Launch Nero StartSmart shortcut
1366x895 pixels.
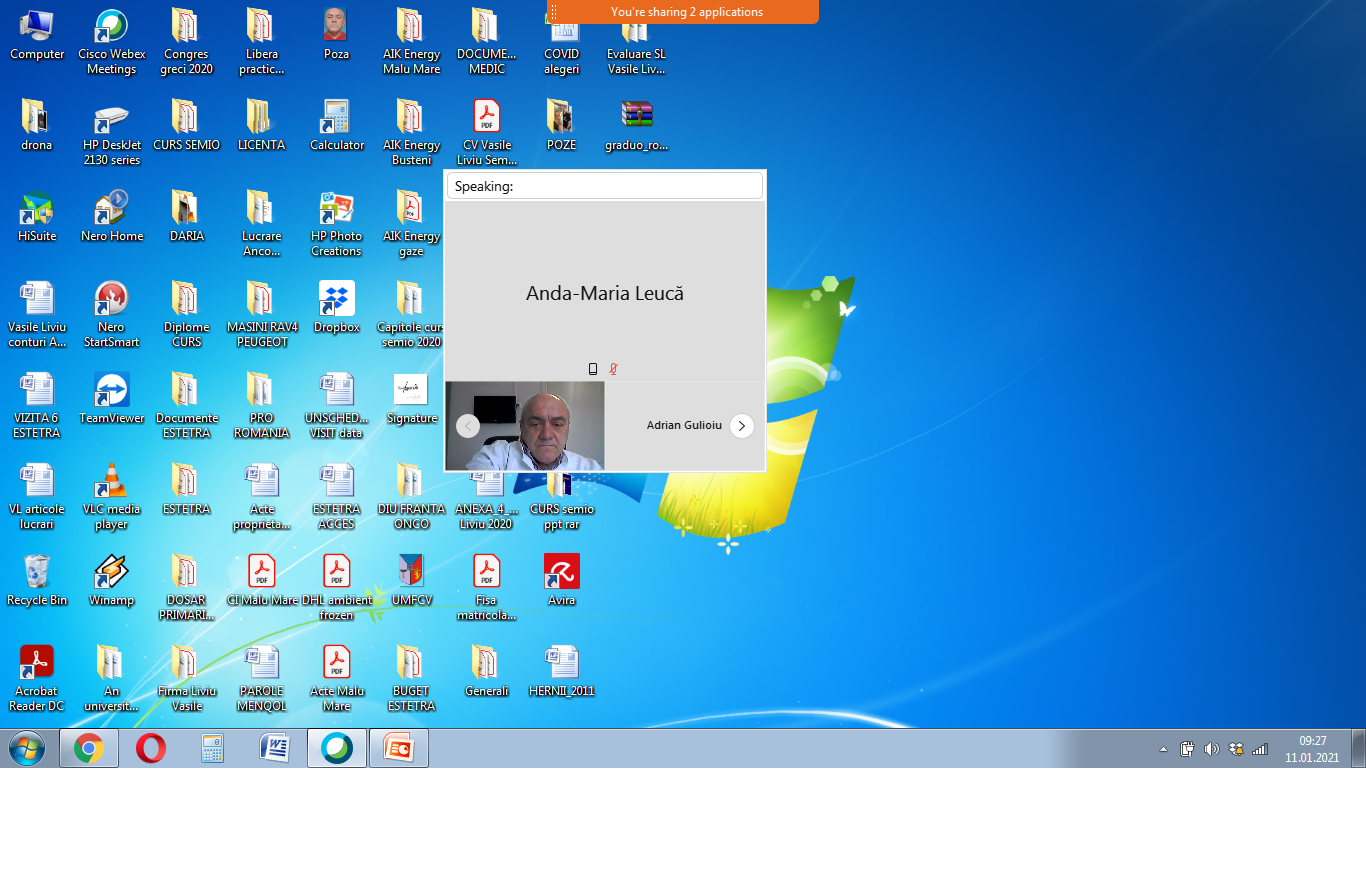point(112,314)
